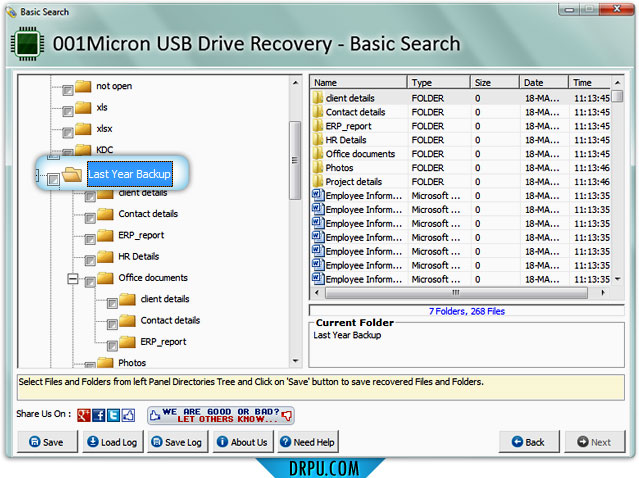Viewport: 639px width, 478px height.
Task: Click the file list vertical scrollbar thumb
Action: tap(618, 96)
